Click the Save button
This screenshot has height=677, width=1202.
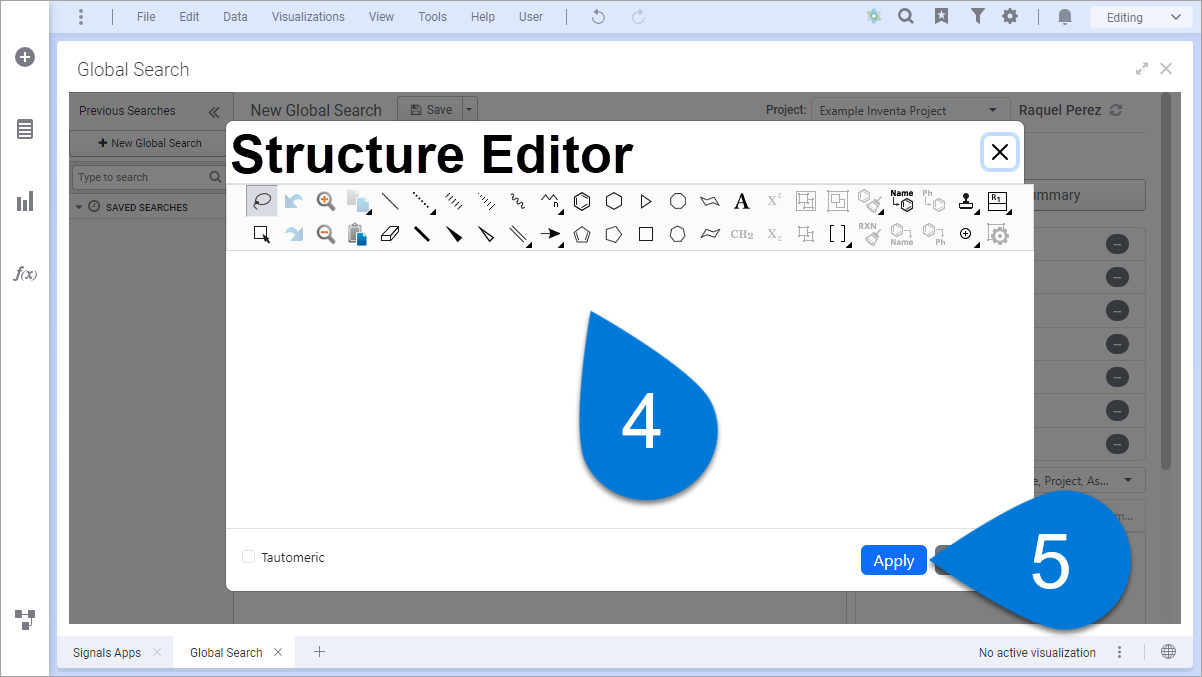pos(430,110)
